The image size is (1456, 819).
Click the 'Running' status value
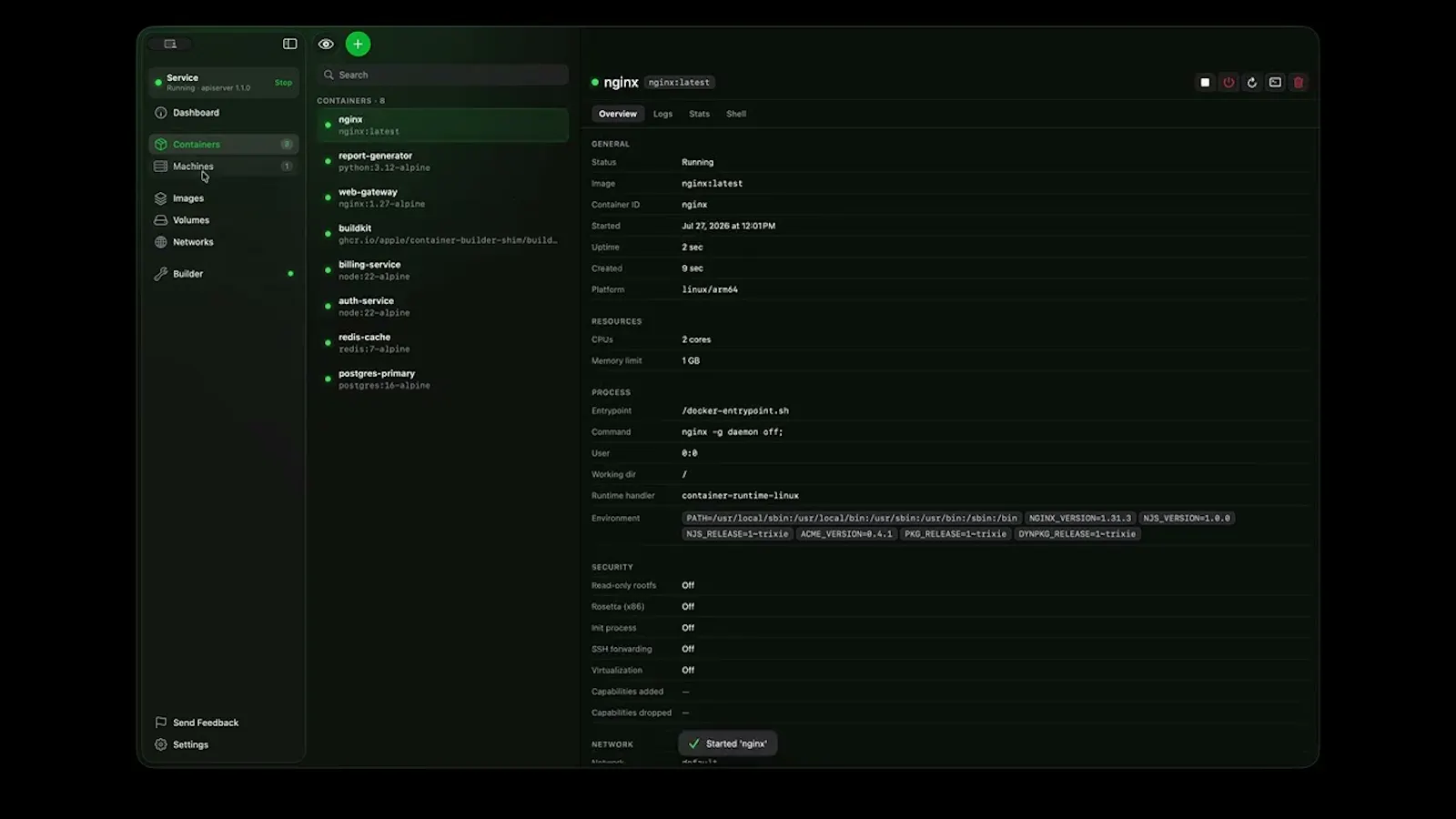click(x=698, y=162)
